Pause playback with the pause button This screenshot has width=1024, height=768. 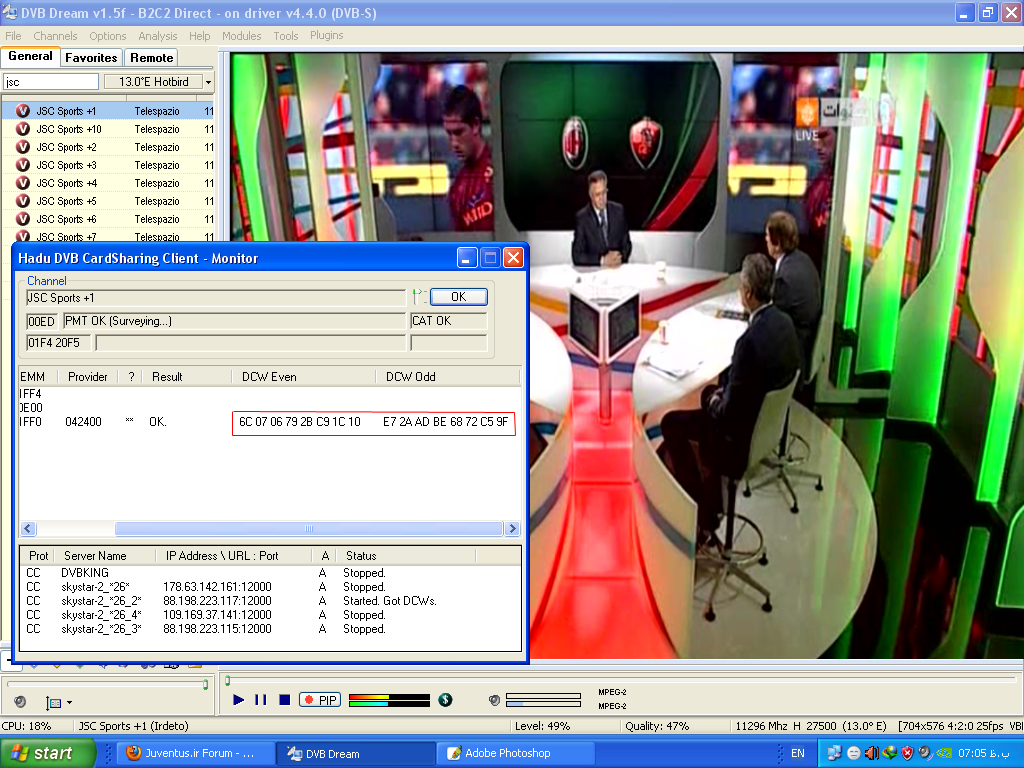pyautogui.click(x=261, y=700)
